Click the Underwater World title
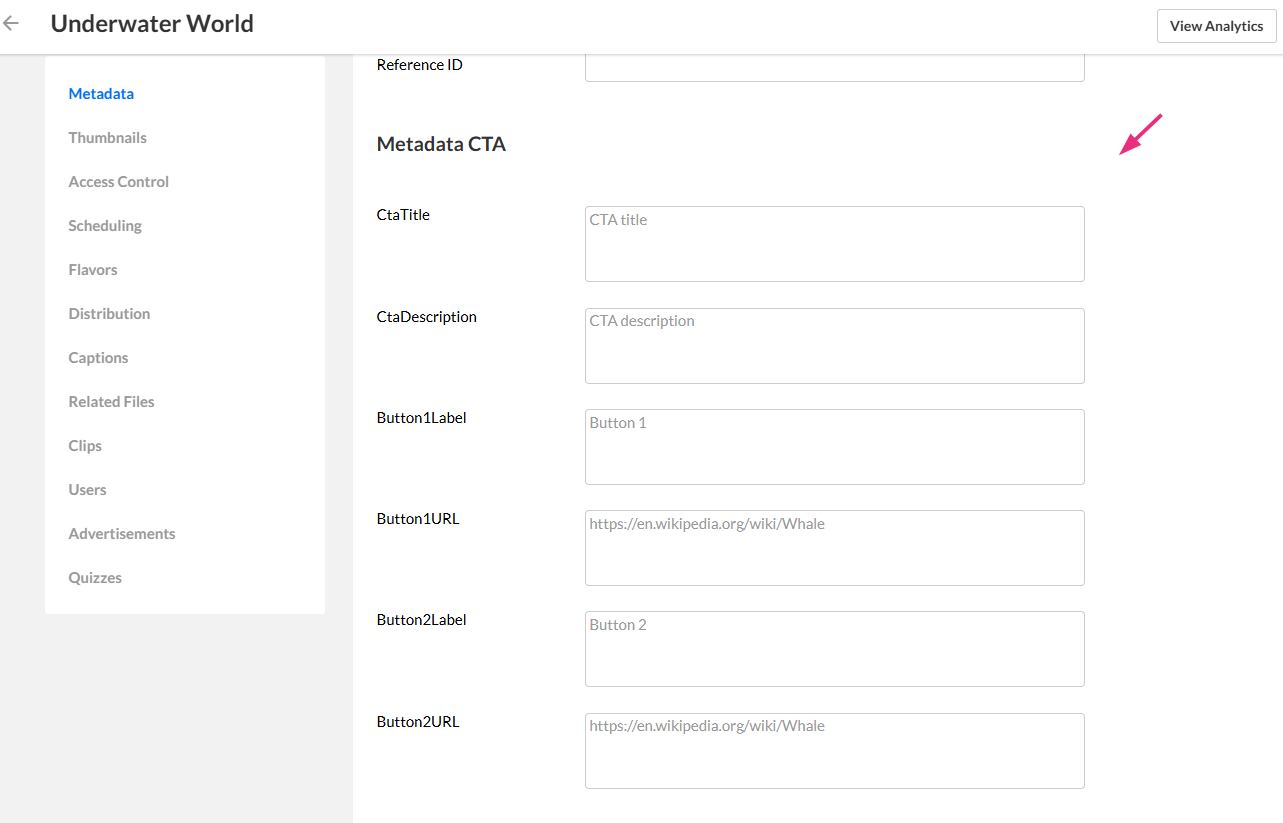1283x823 pixels. (x=152, y=24)
